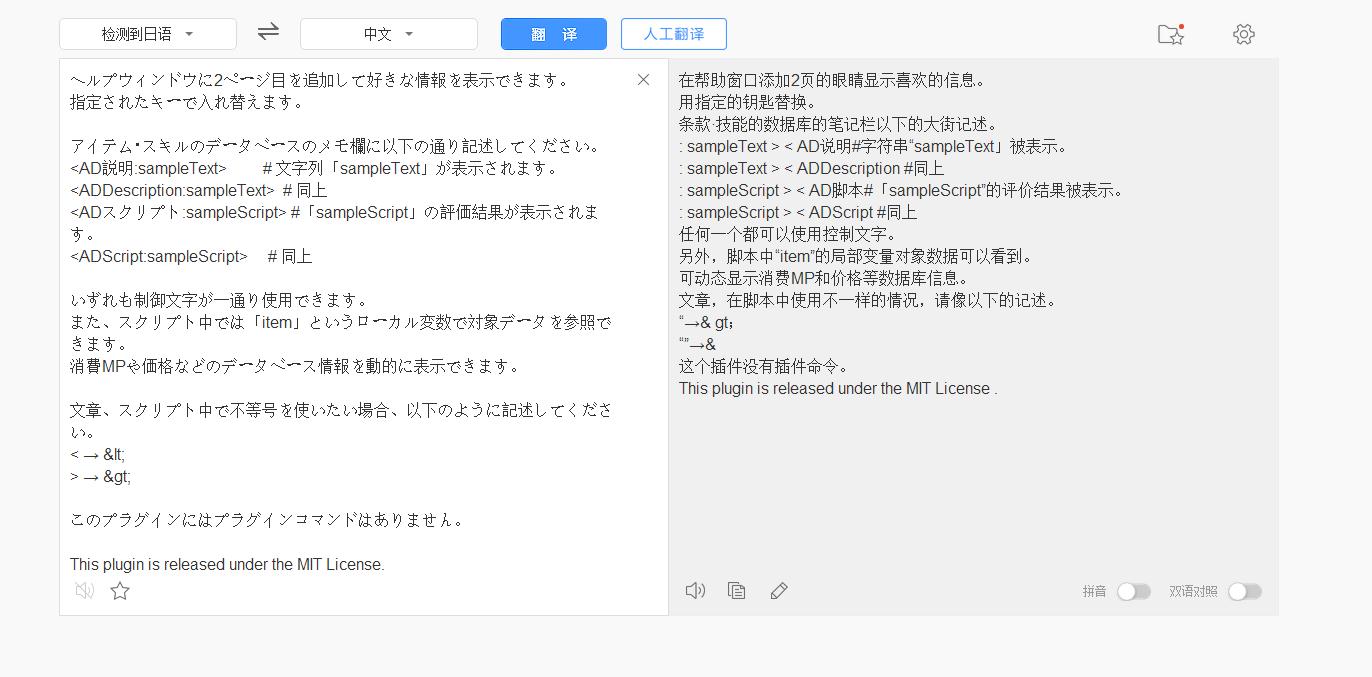Viewport: 1372px width, 677px height.
Task: Play source text audio speaker icon
Action: (85, 591)
